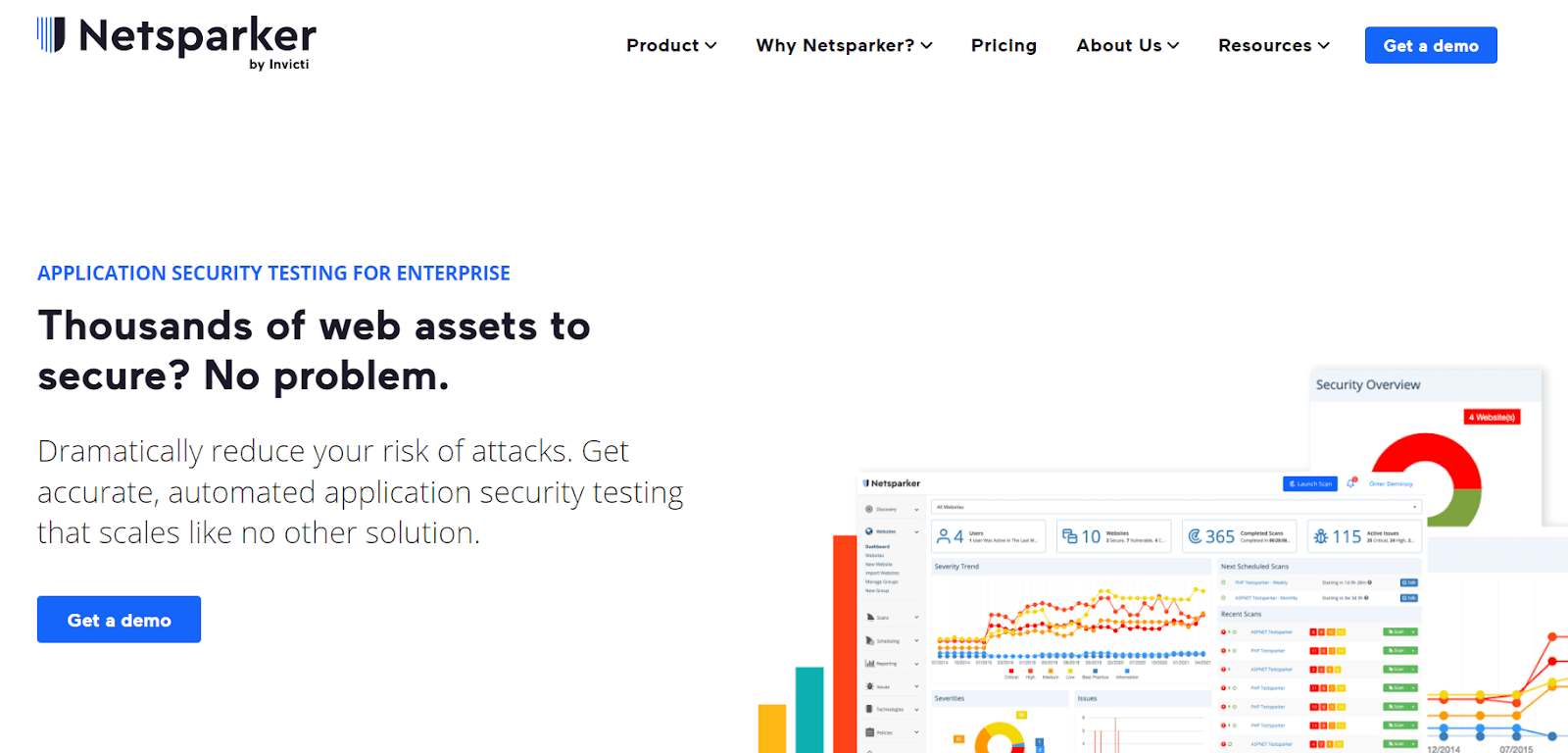Expand the About Us menu
Screen dimensions: 1568x753
click(x=1127, y=45)
